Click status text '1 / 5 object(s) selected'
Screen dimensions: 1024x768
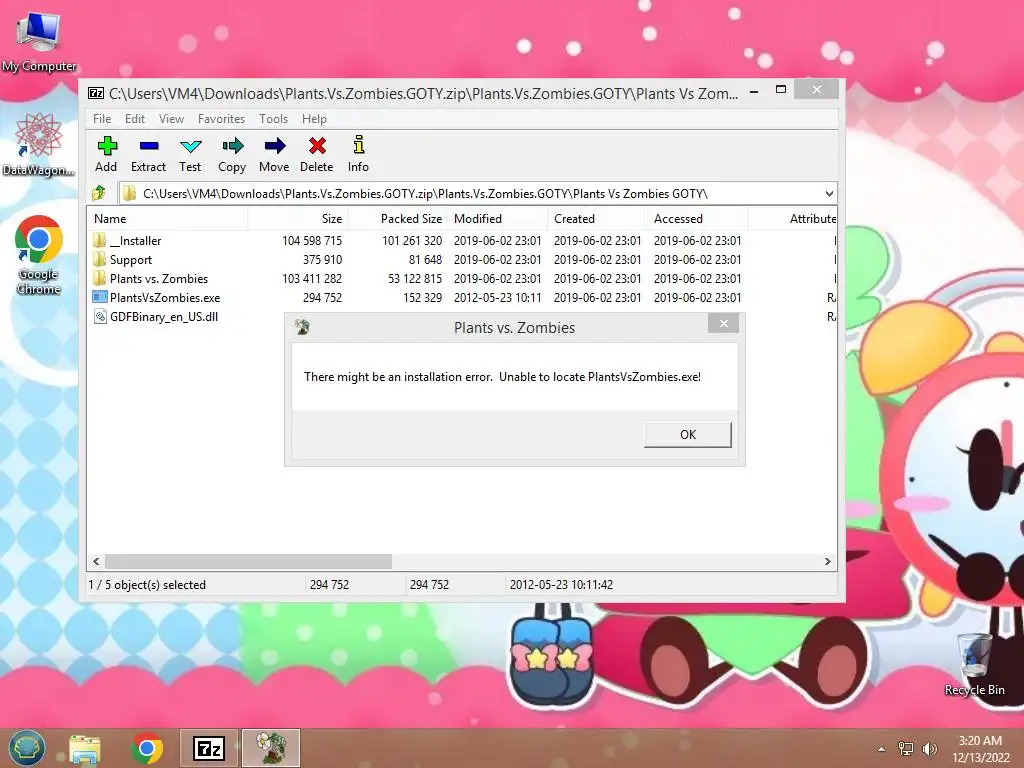tap(147, 585)
